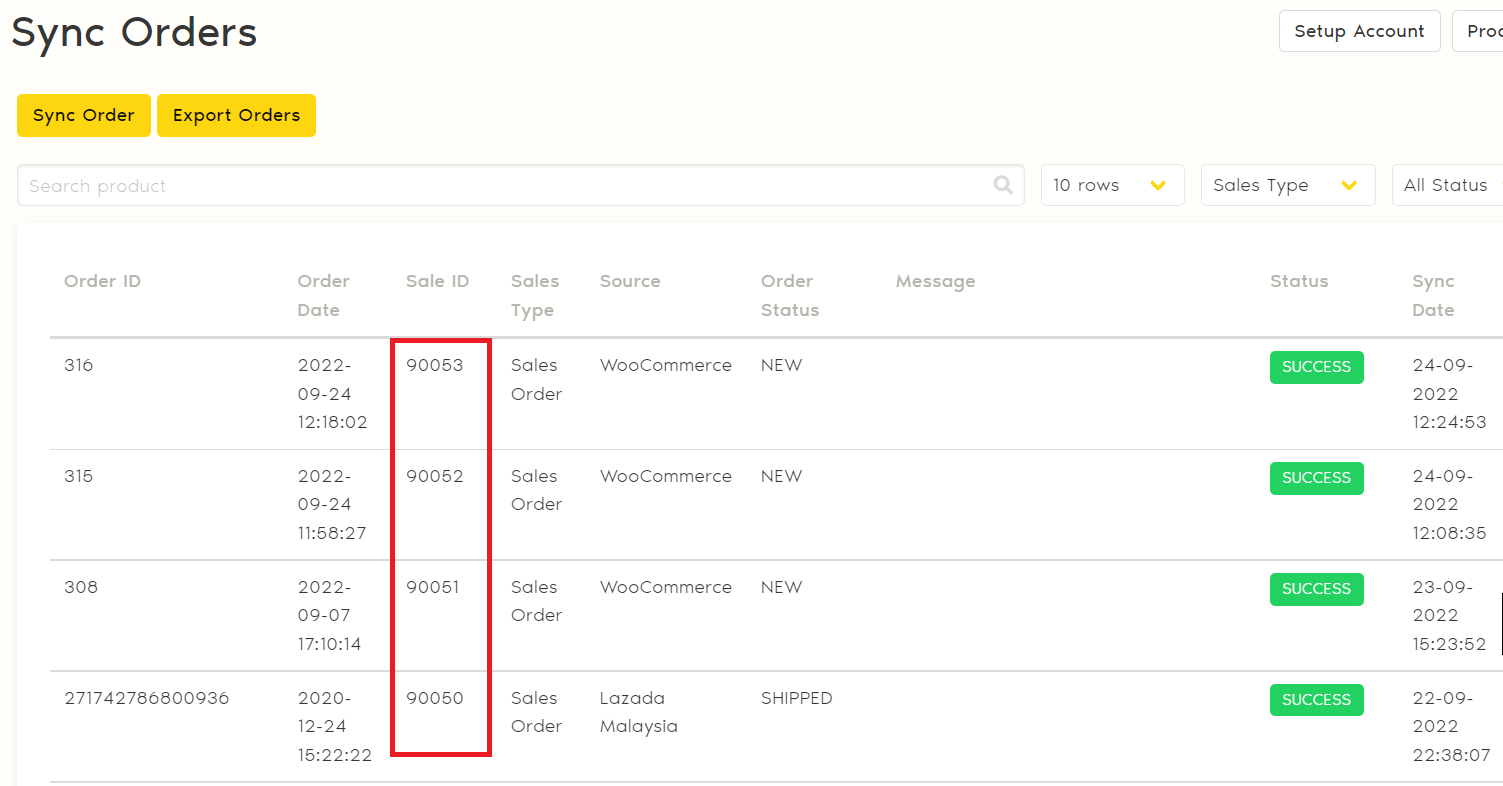Select sale ID 90052

tap(435, 476)
